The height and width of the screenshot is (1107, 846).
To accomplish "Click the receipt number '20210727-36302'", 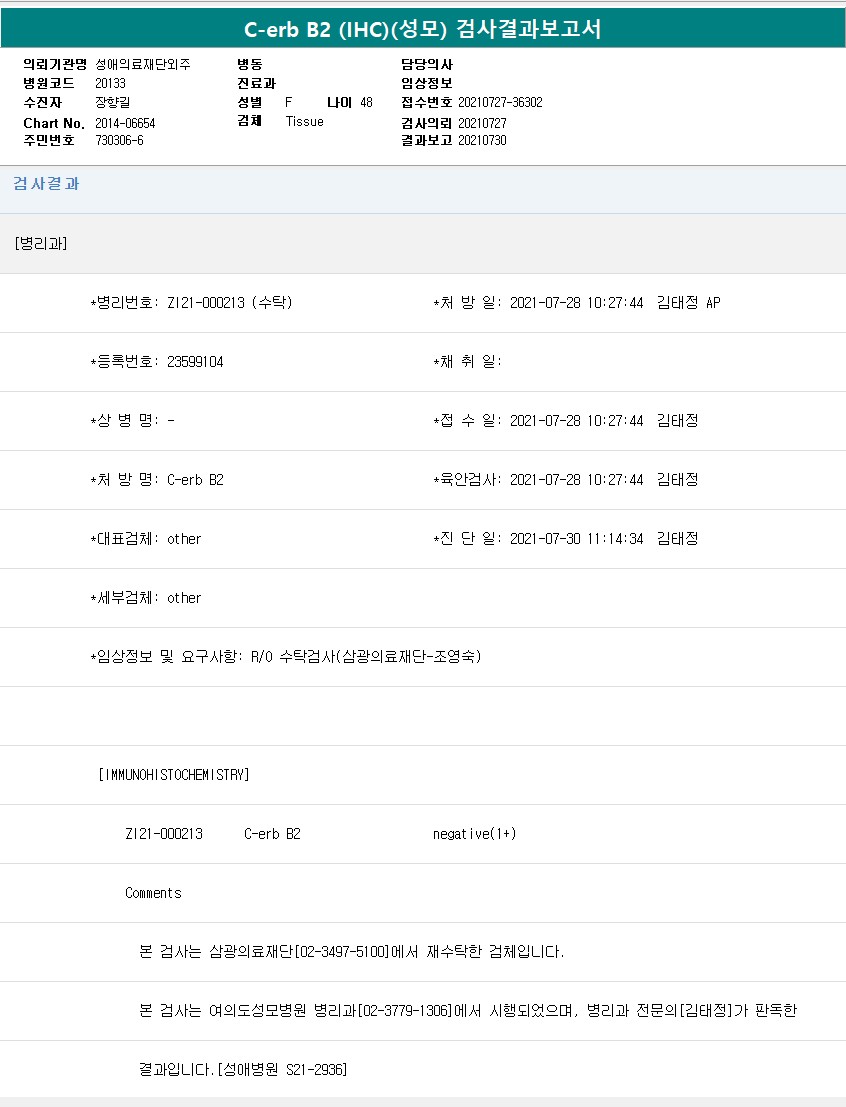I will point(500,102).
